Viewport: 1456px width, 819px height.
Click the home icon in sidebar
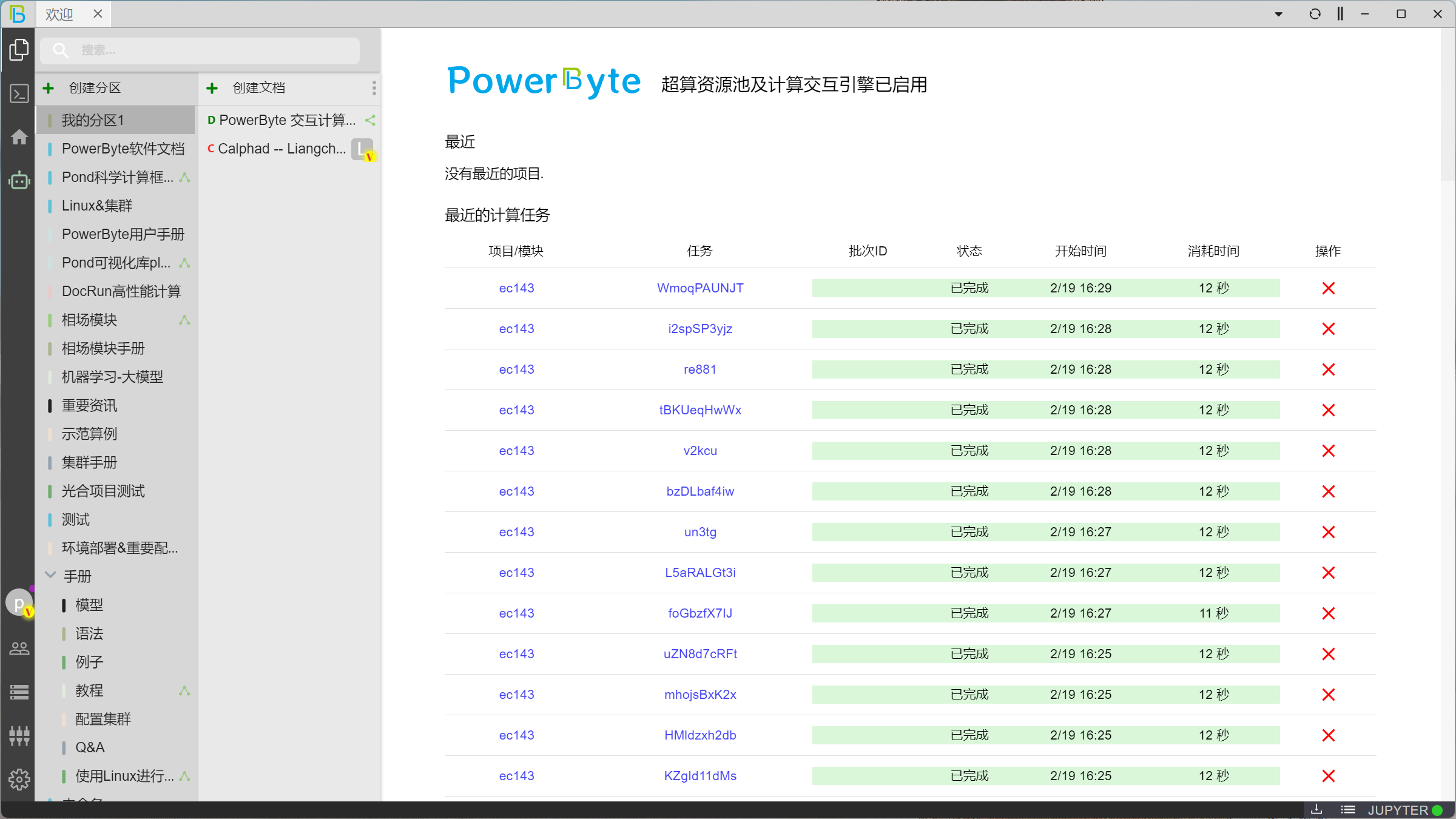19,137
